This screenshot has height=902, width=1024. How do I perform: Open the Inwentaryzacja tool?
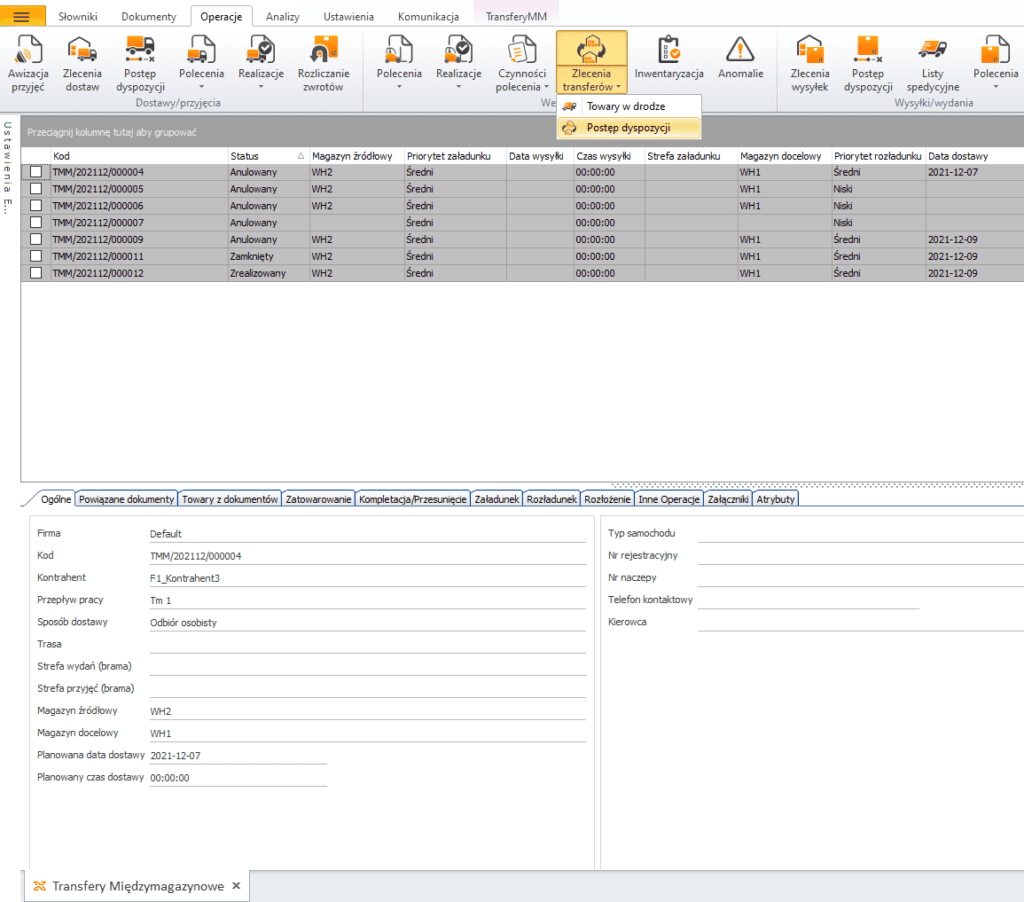669,59
